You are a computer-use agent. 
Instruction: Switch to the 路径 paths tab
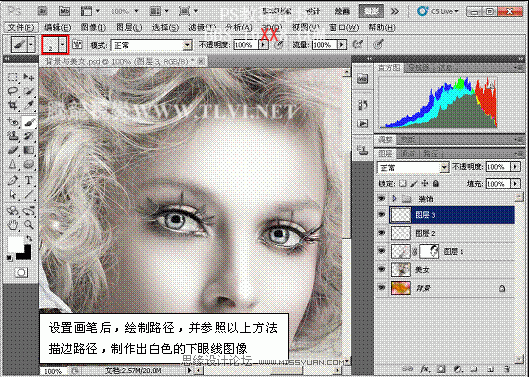coord(430,154)
